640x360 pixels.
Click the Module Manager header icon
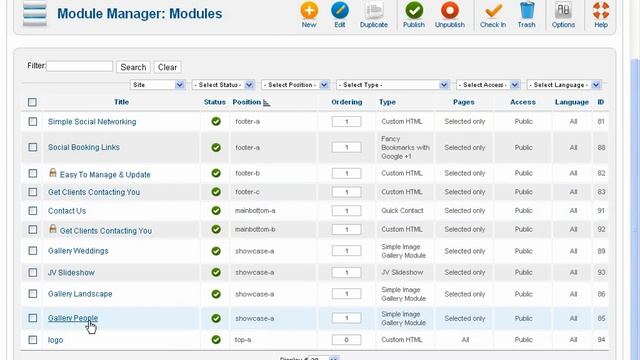(x=35, y=13)
